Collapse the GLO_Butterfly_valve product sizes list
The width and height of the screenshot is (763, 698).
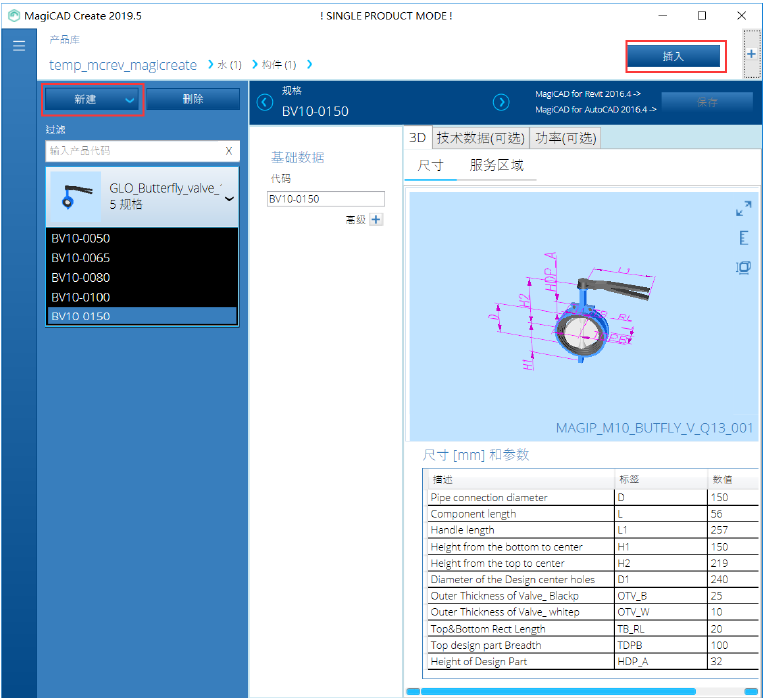(x=229, y=199)
